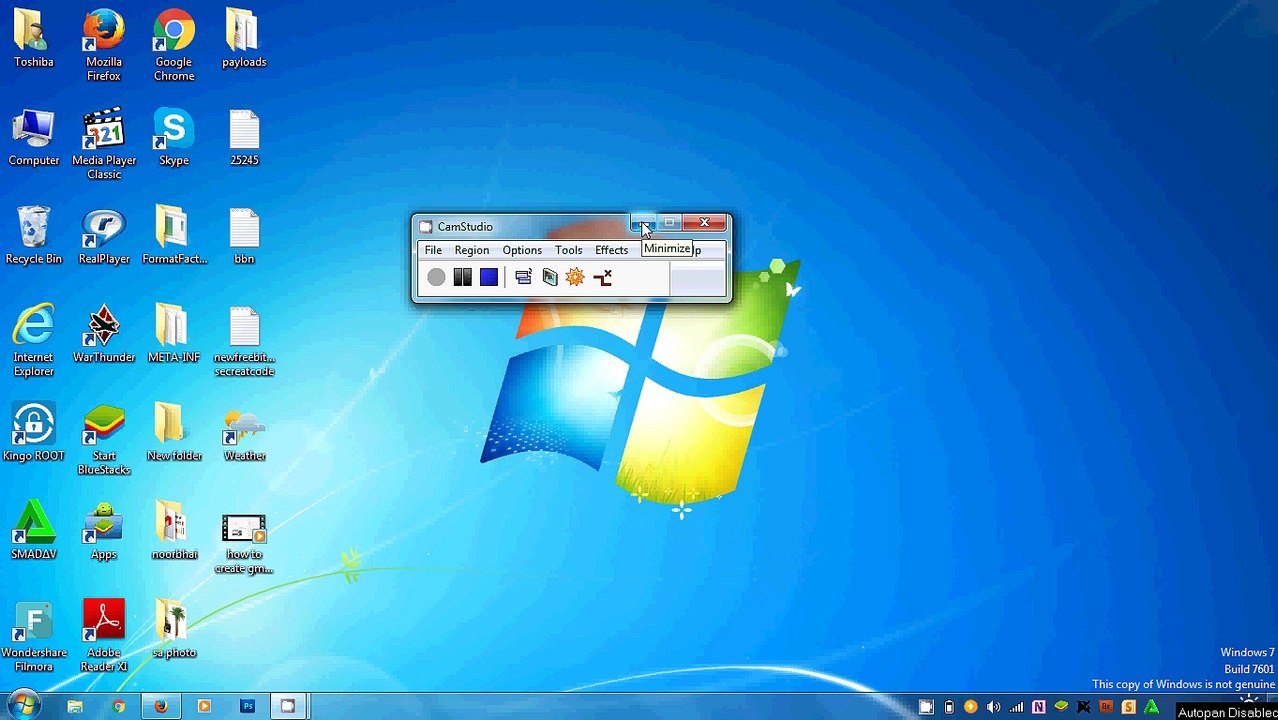Select the 'how to create gm...' video file

click(x=244, y=545)
